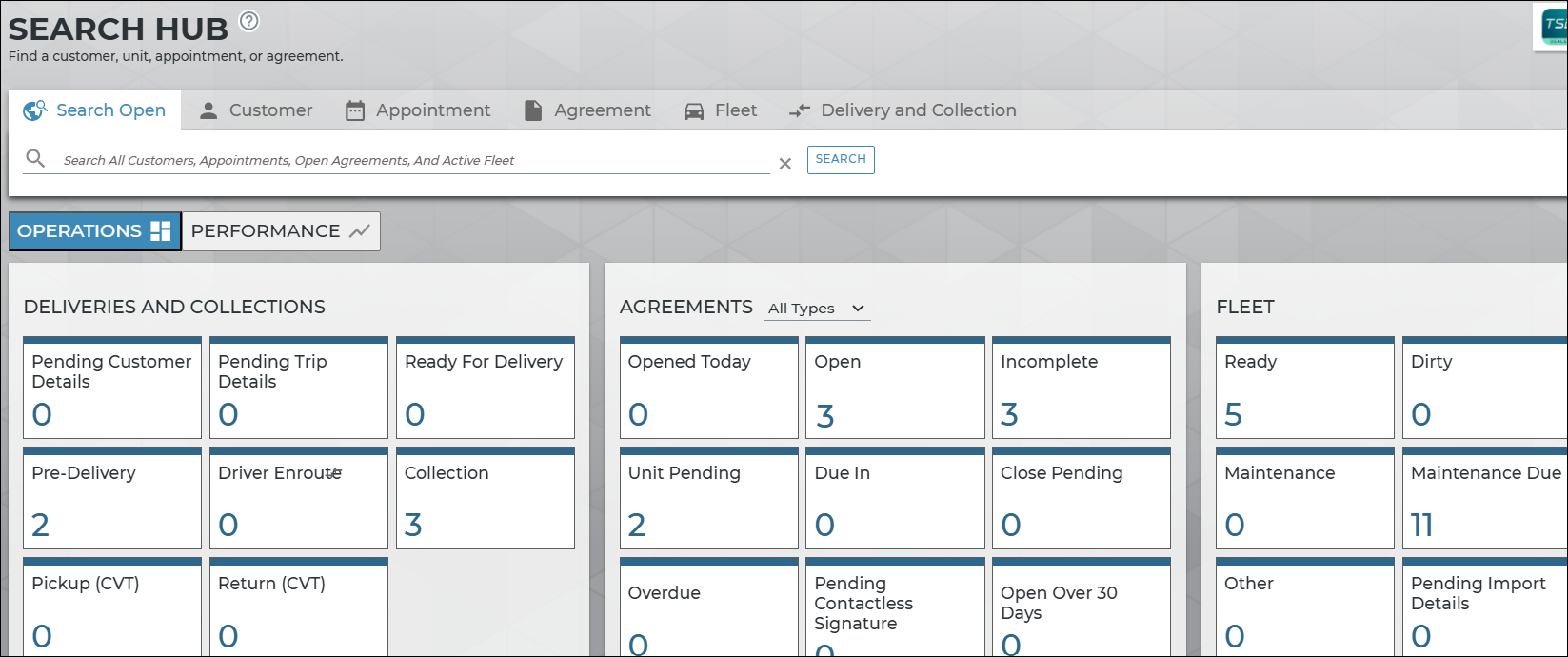
Task: Open the Maintenance Due fleet tile
Action: tap(1484, 498)
